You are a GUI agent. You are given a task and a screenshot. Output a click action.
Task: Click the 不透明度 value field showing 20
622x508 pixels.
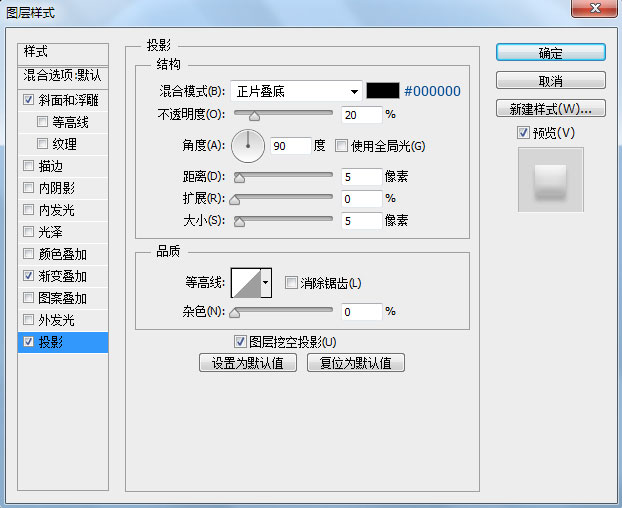point(362,115)
